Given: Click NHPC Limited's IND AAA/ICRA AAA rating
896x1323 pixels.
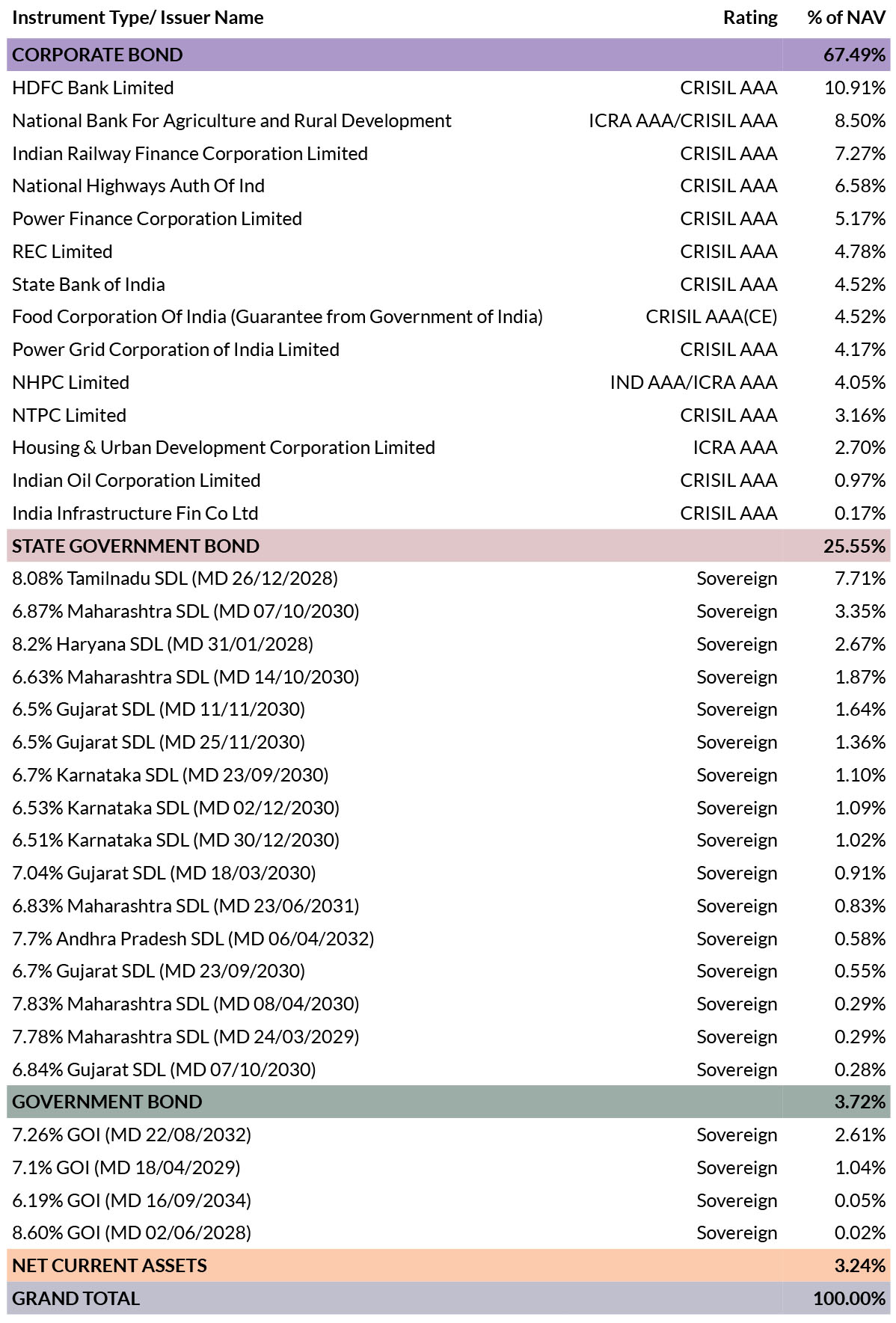Looking at the screenshot, I should [x=693, y=382].
